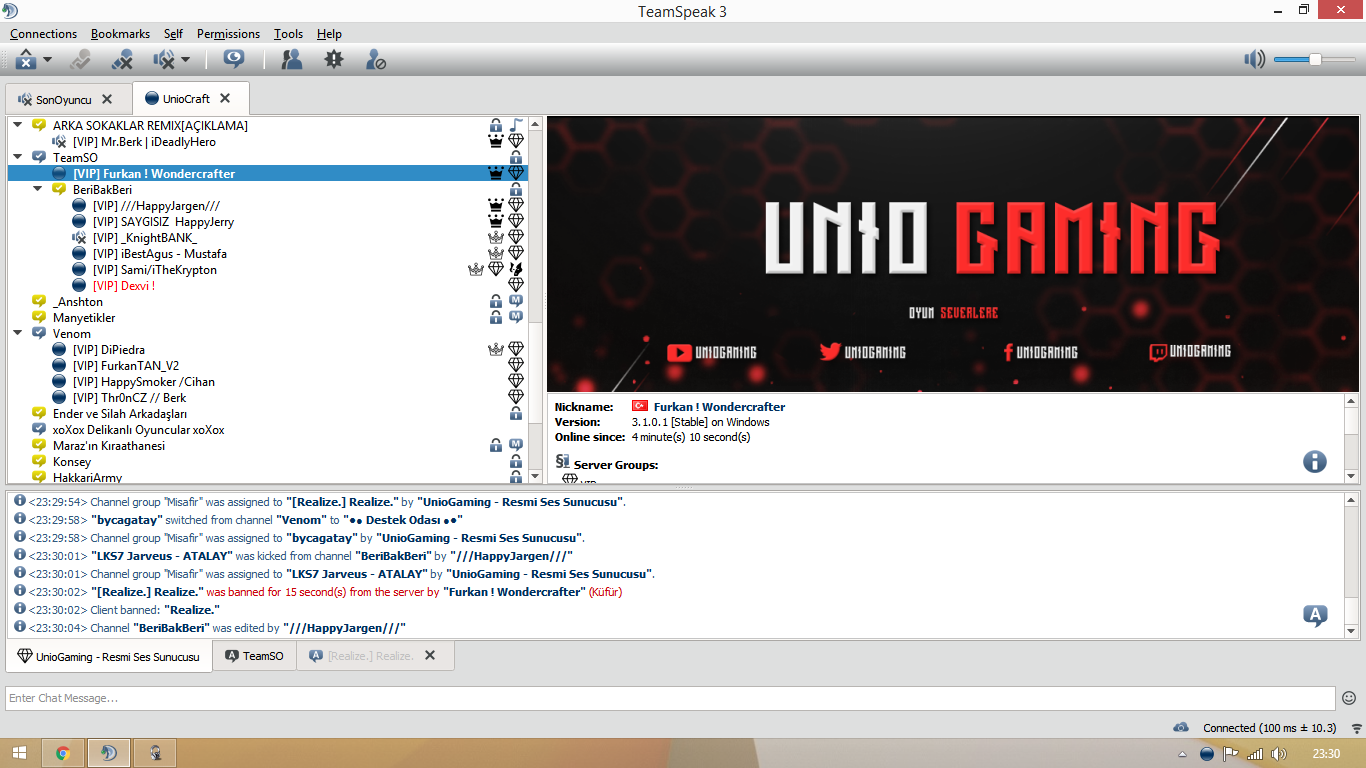The image size is (1366, 768).
Task: Open the Bookmarks menu
Action: [x=120, y=33]
